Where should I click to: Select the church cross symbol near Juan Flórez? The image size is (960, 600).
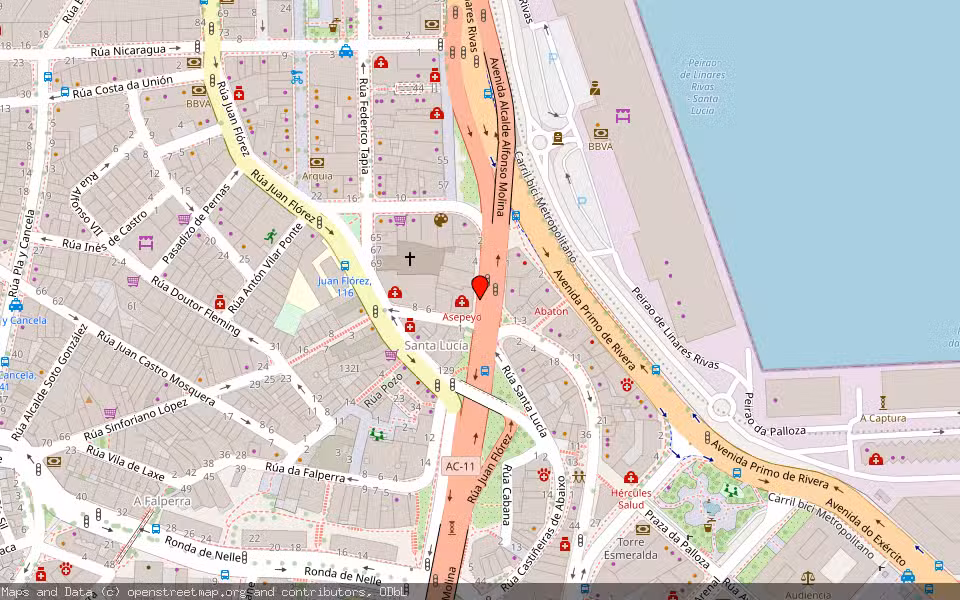tap(411, 258)
